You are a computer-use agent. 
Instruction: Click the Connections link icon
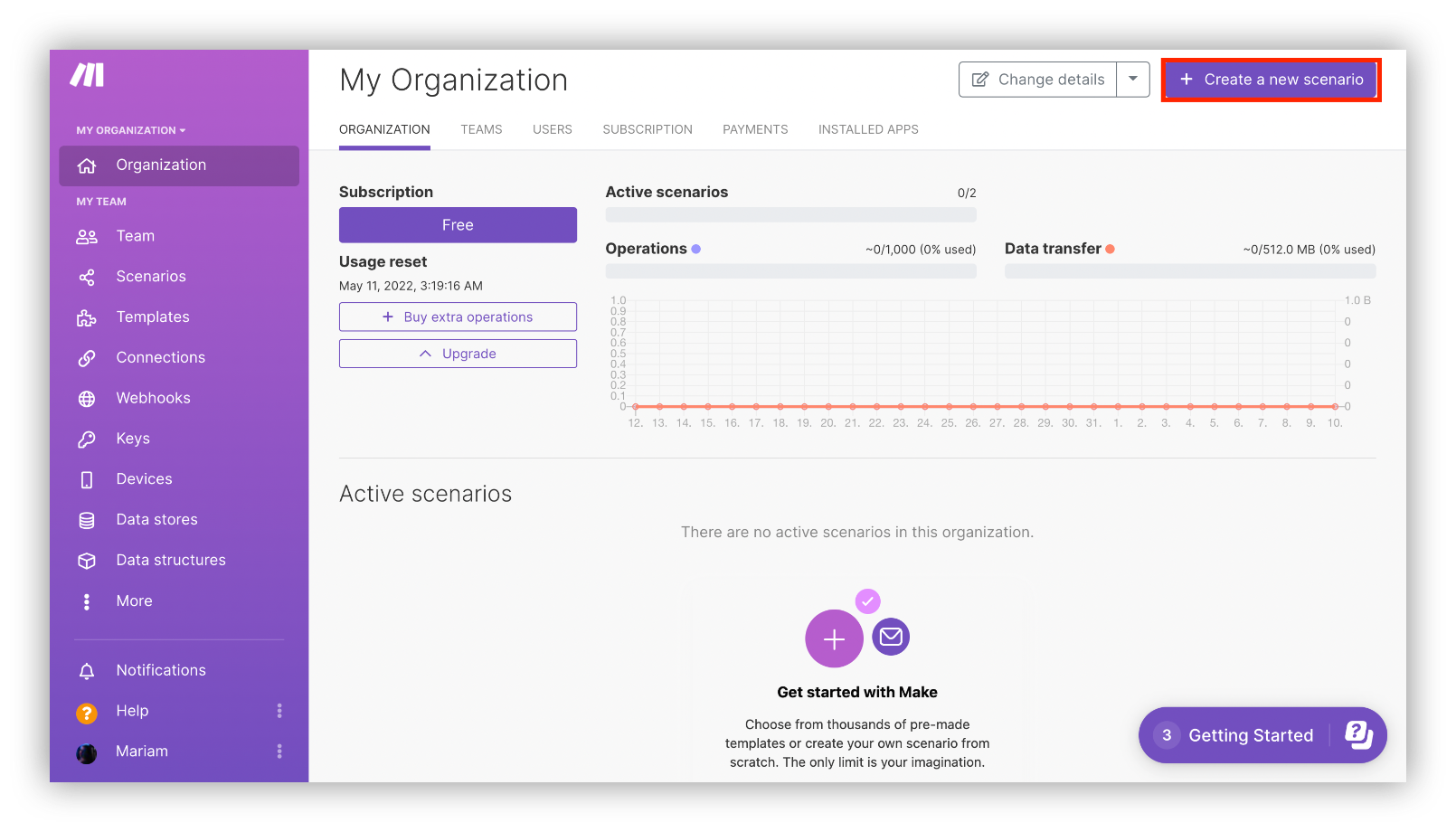point(87,358)
